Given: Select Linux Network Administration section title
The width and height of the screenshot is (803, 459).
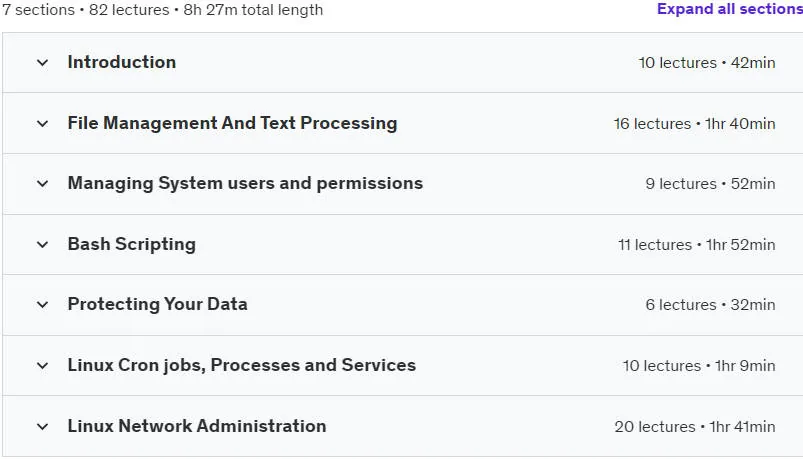Looking at the screenshot, I should (x=197, y=426).
